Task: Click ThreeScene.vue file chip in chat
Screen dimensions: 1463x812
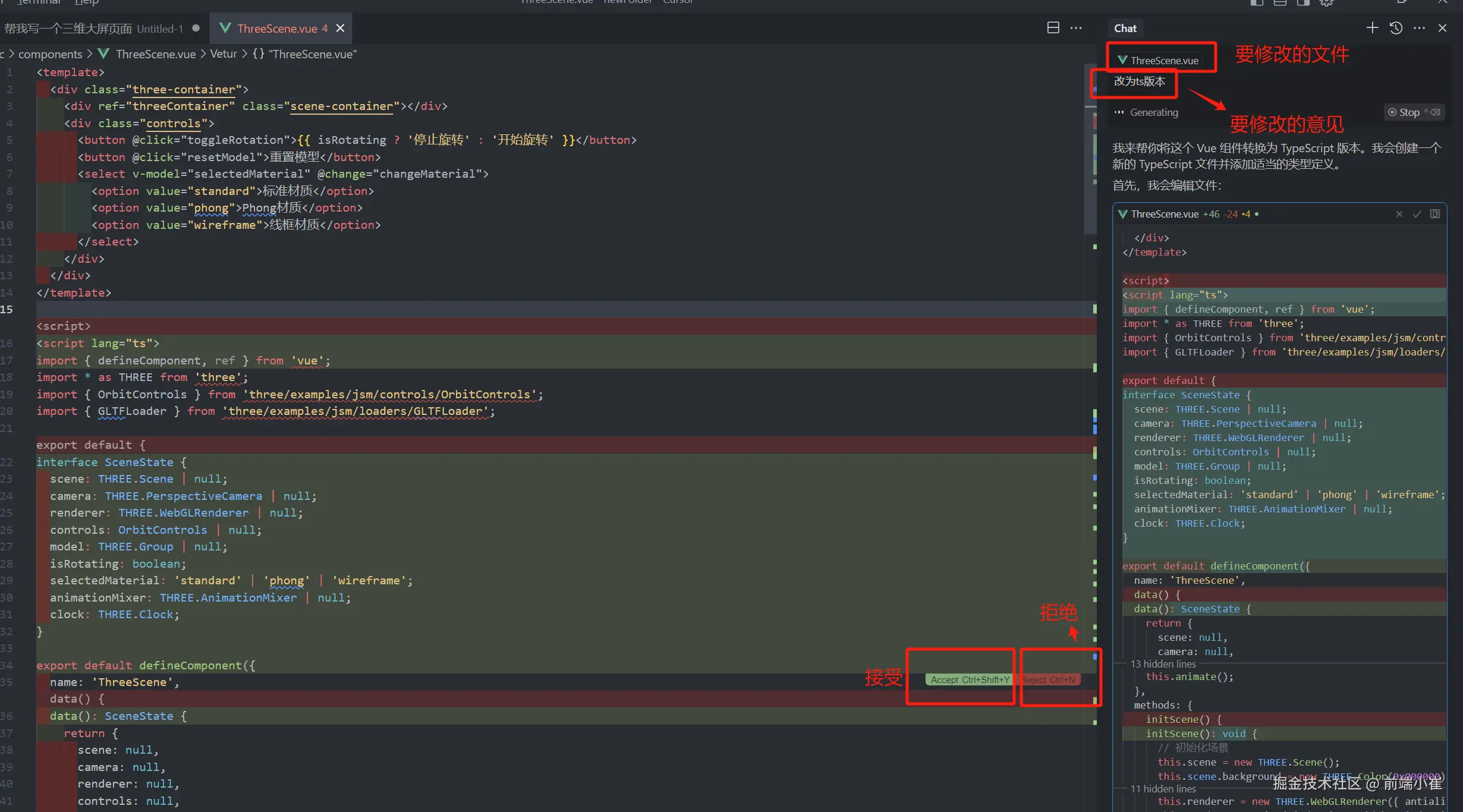Action: click(1158, 60)
